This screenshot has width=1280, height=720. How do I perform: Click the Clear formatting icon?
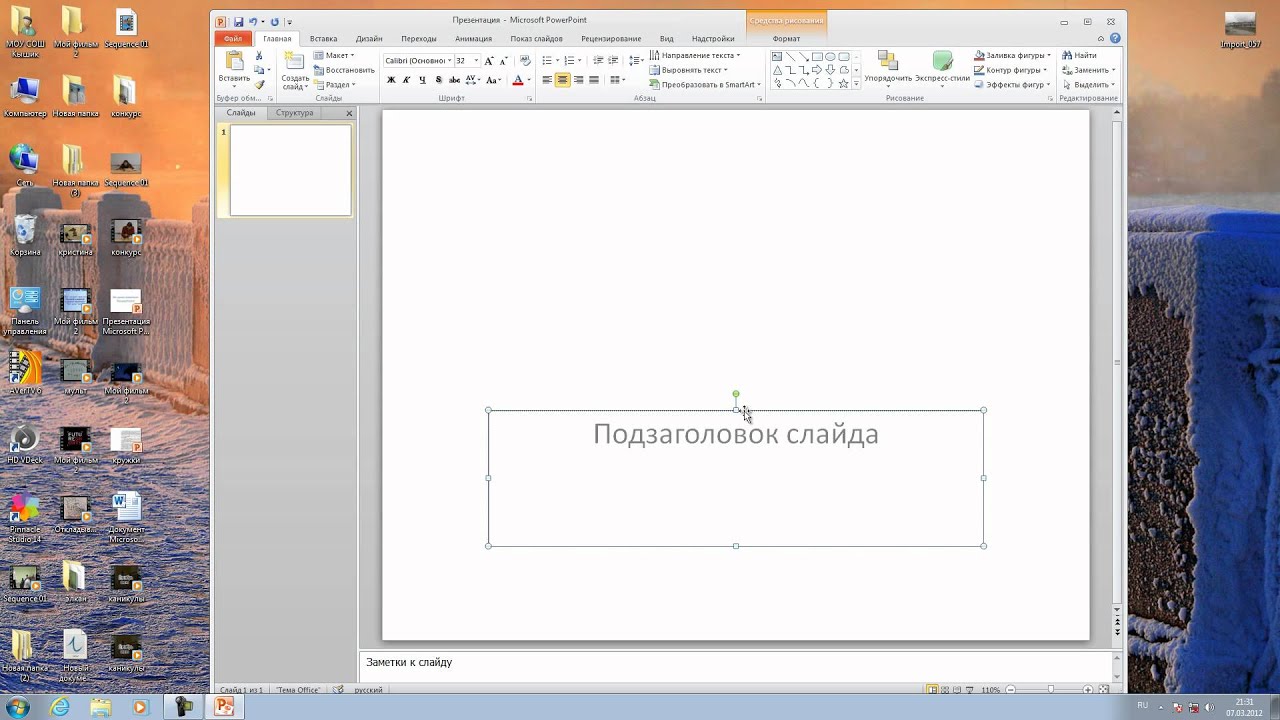pyautogui.click(x=525, y=61)
